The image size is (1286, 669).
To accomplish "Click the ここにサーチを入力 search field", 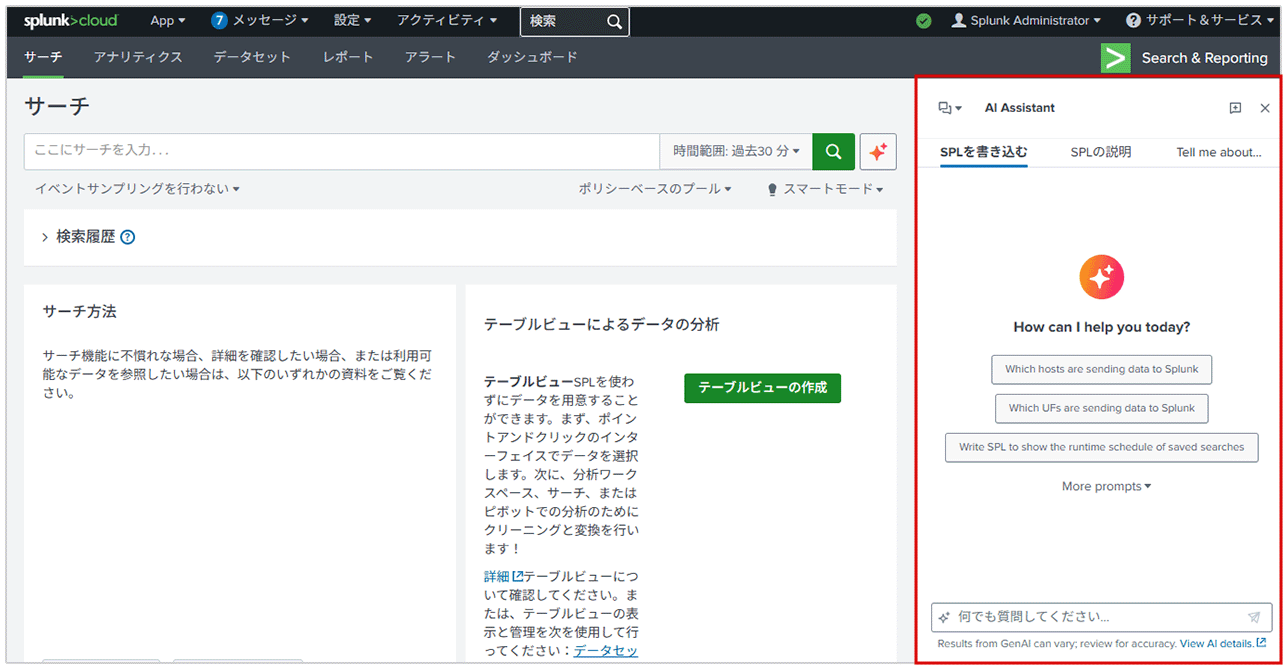I will tap(340, 152).
